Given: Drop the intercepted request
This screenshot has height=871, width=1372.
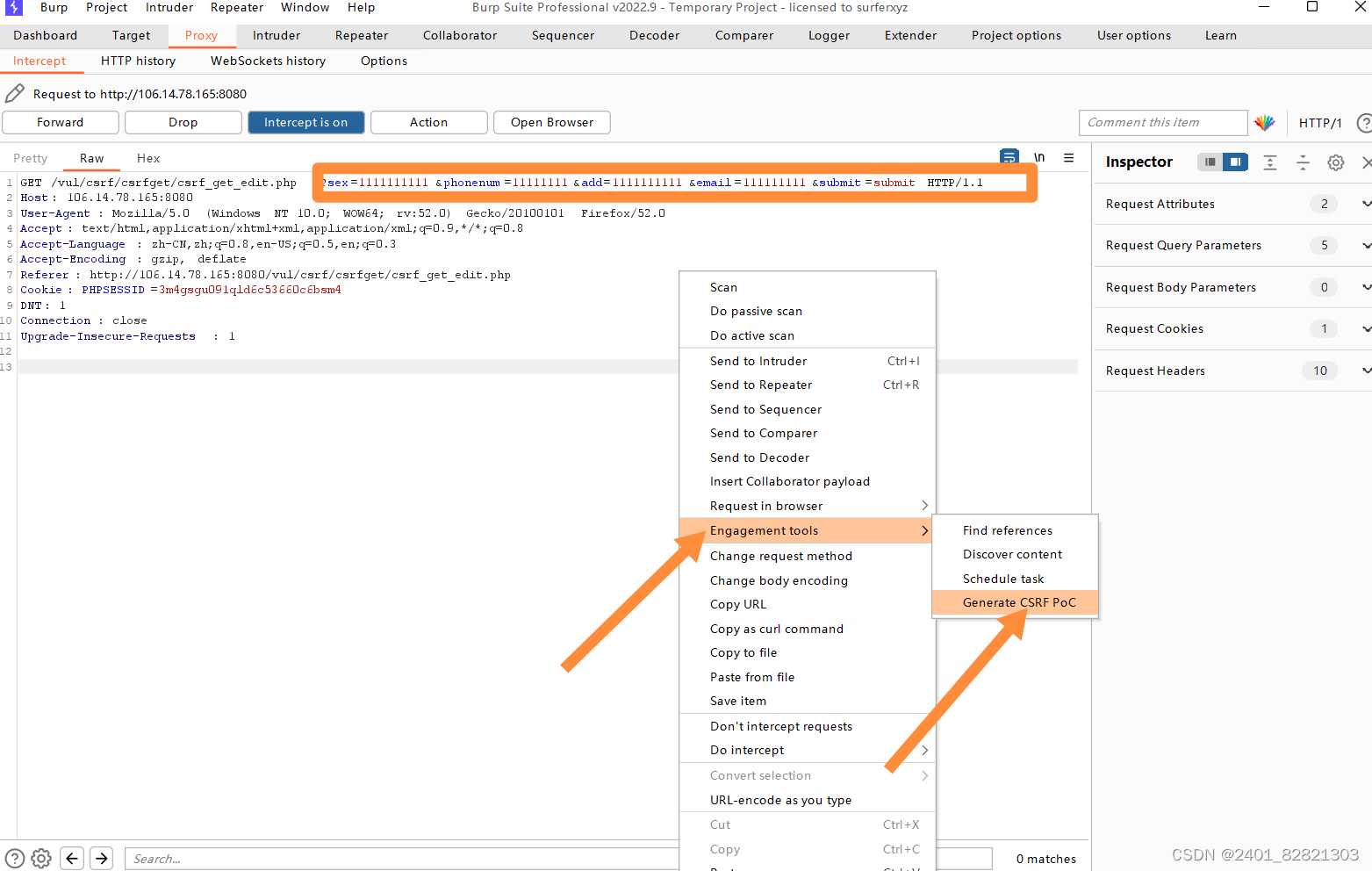Looking at the screenshot, I should coord(183,122).
